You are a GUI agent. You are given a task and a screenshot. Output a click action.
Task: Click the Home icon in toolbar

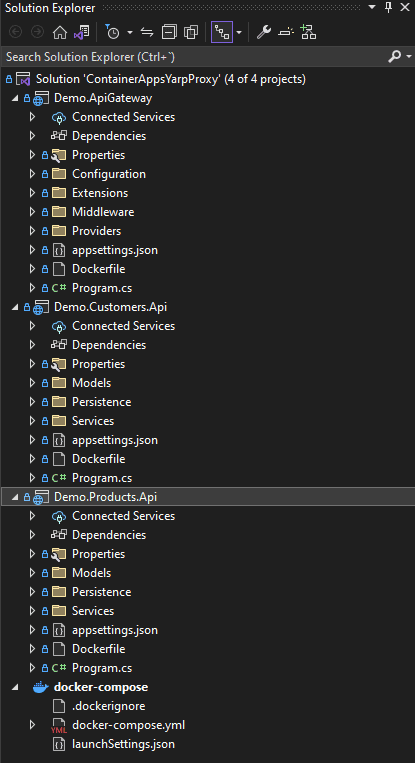[60, 33]
